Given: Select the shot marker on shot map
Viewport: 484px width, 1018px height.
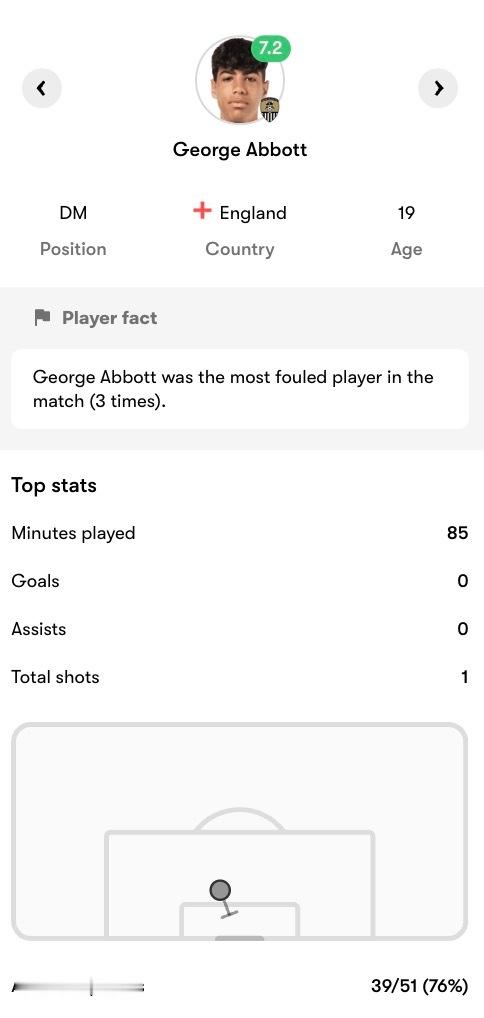Looking at the screenshot, I should tap(221, 890).
